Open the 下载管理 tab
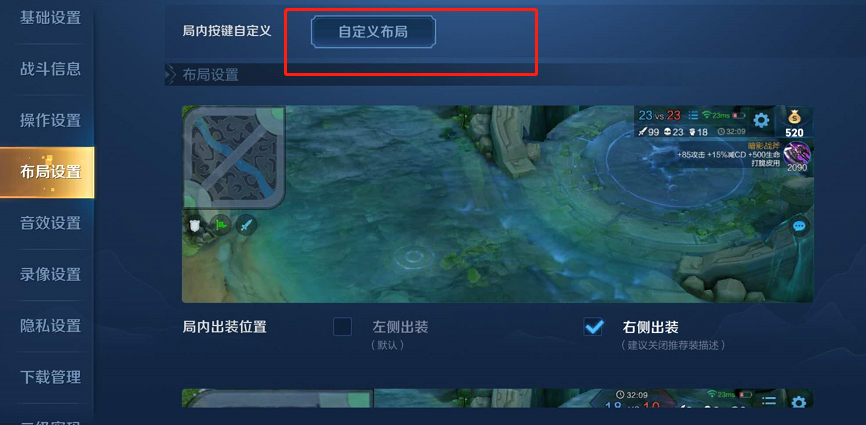 point(50,377)
